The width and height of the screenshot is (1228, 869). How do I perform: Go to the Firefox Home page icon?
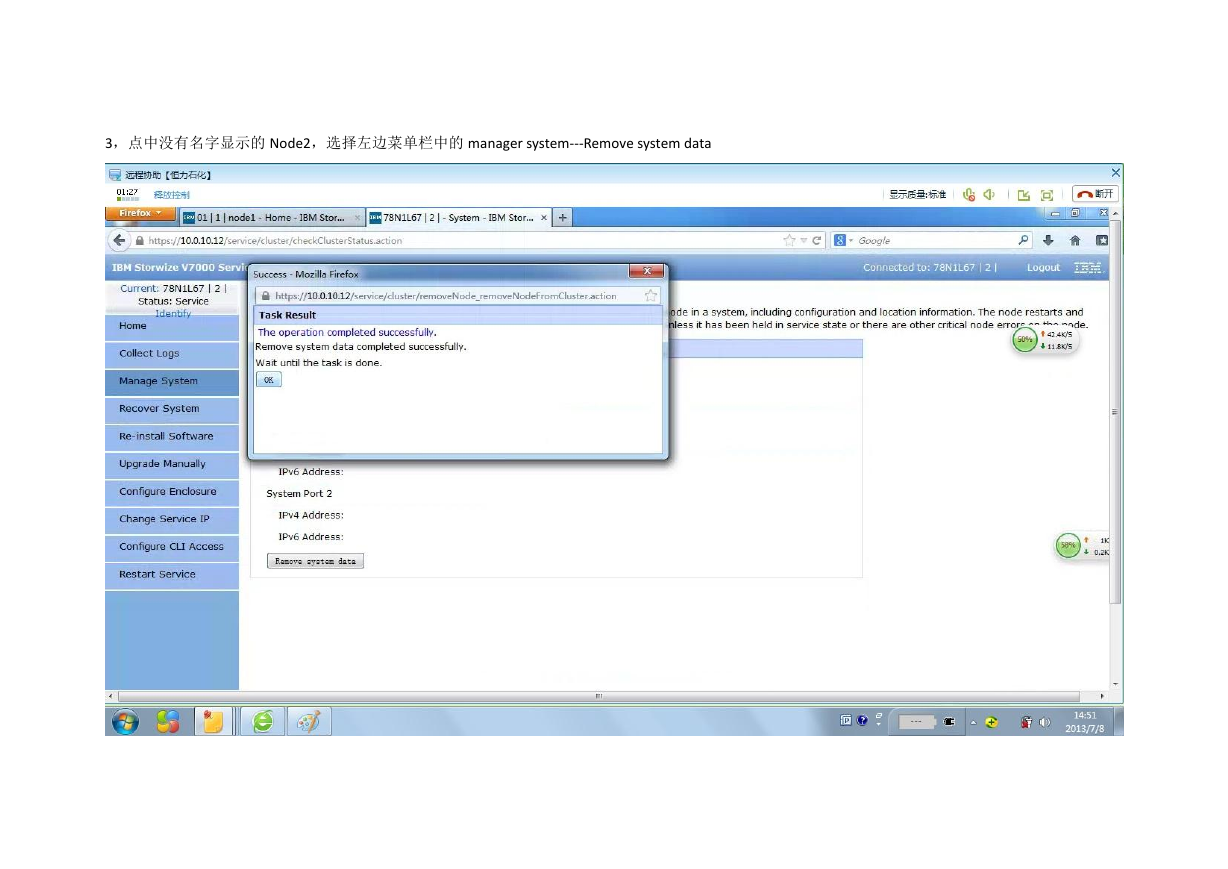[1075, 240]
